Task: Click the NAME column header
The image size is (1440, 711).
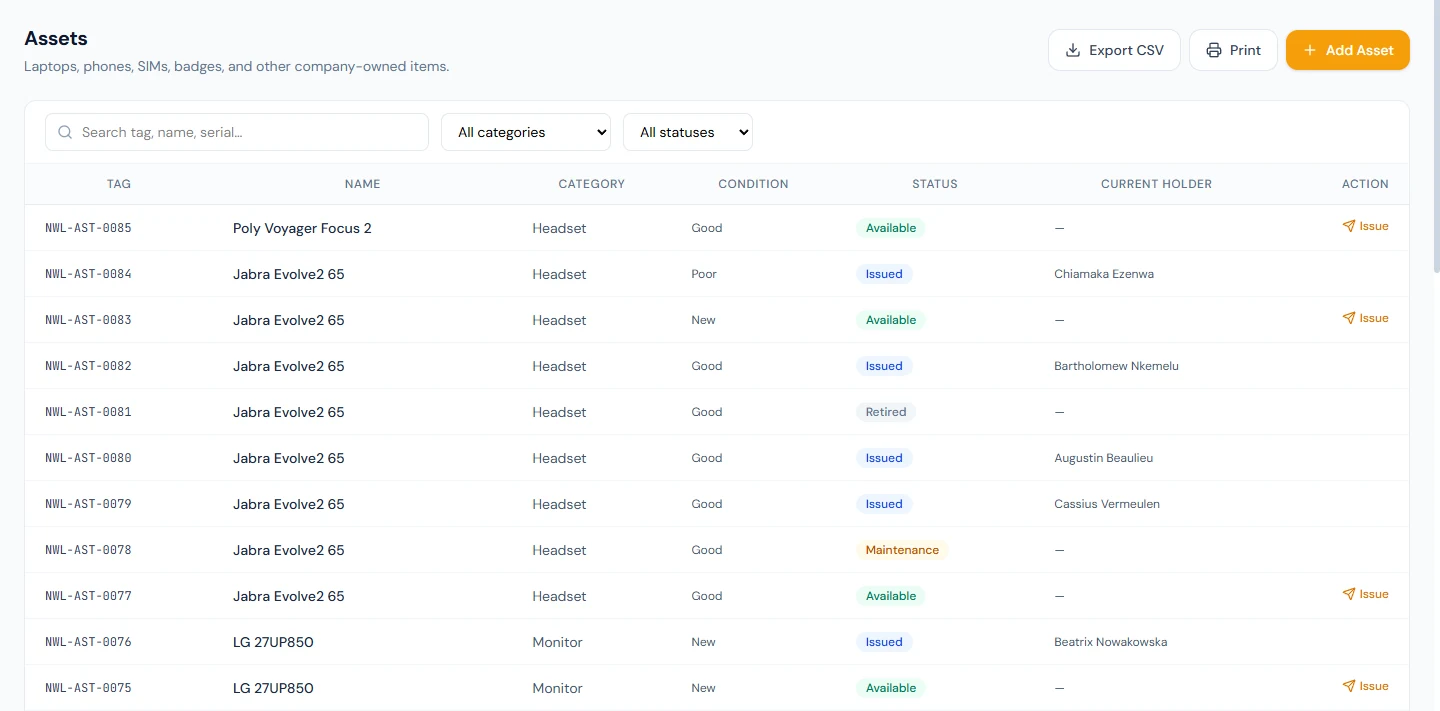Action: [x=363, y=184]
